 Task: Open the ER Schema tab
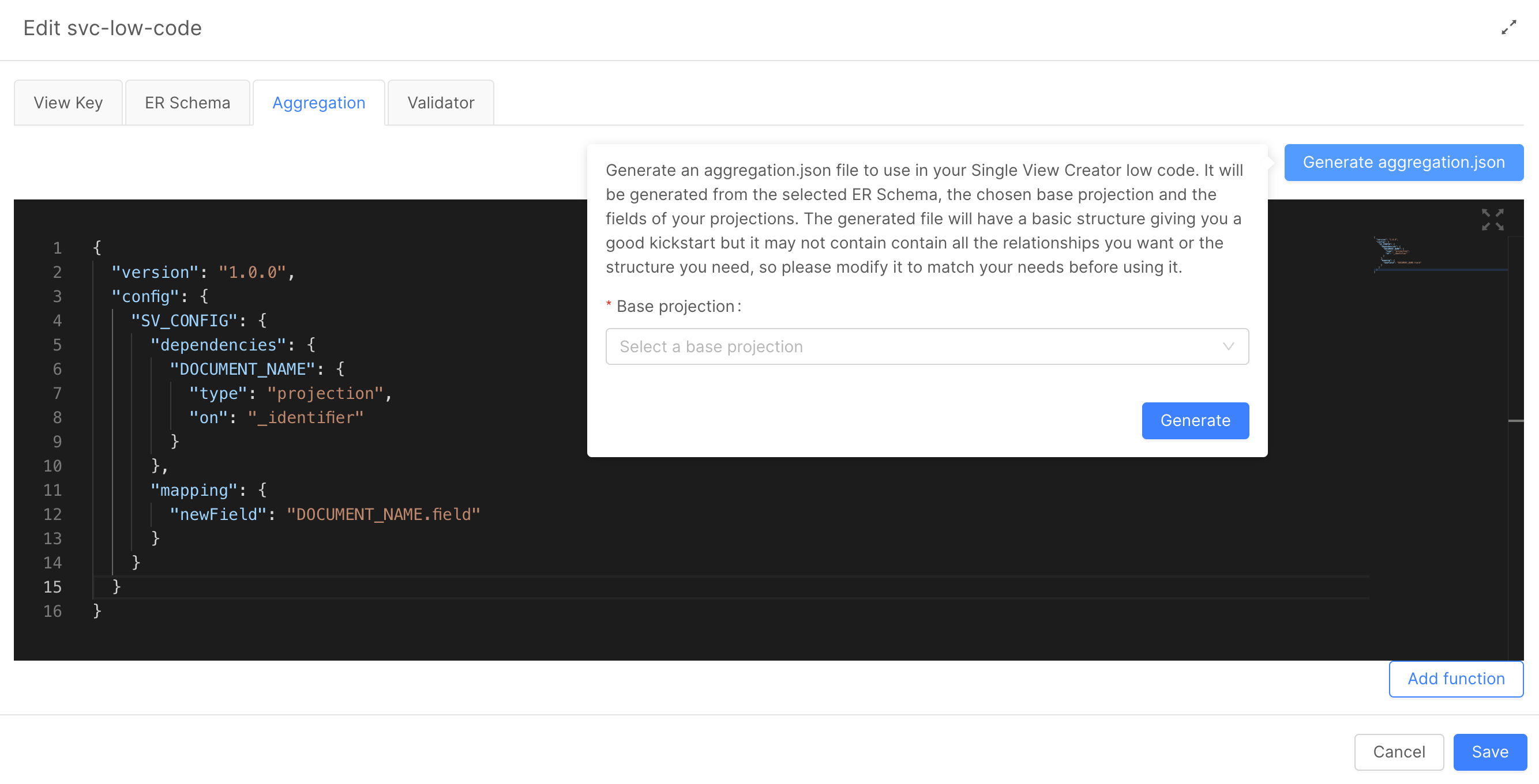click(187, 102)
